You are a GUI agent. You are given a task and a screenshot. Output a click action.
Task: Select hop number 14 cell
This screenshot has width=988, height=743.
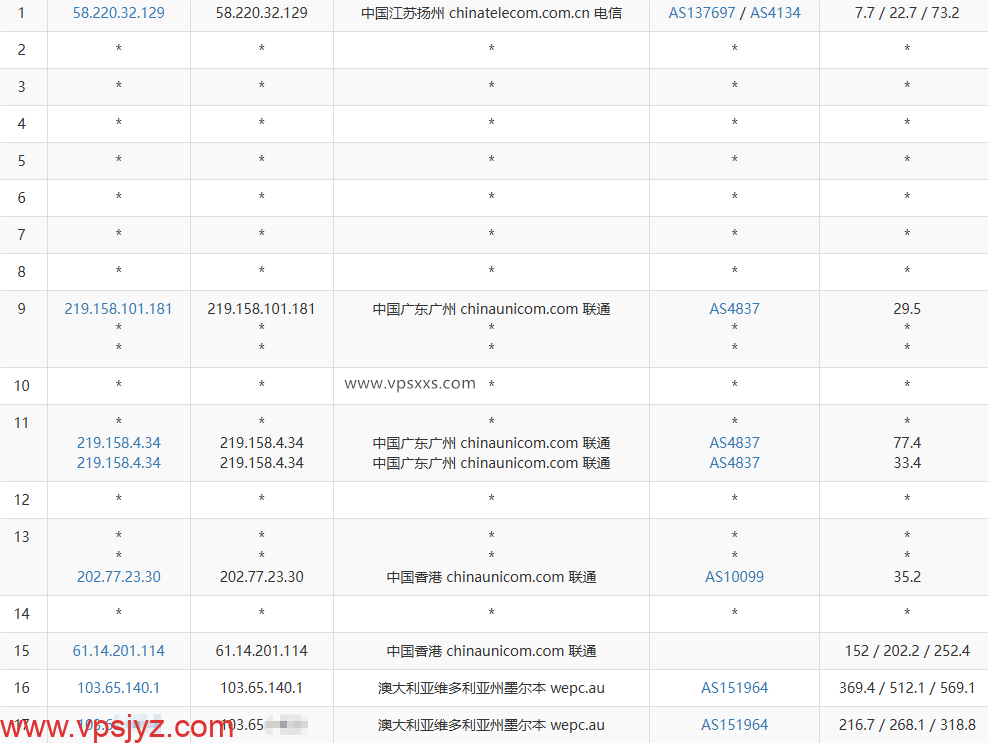(x=23, y=614)
